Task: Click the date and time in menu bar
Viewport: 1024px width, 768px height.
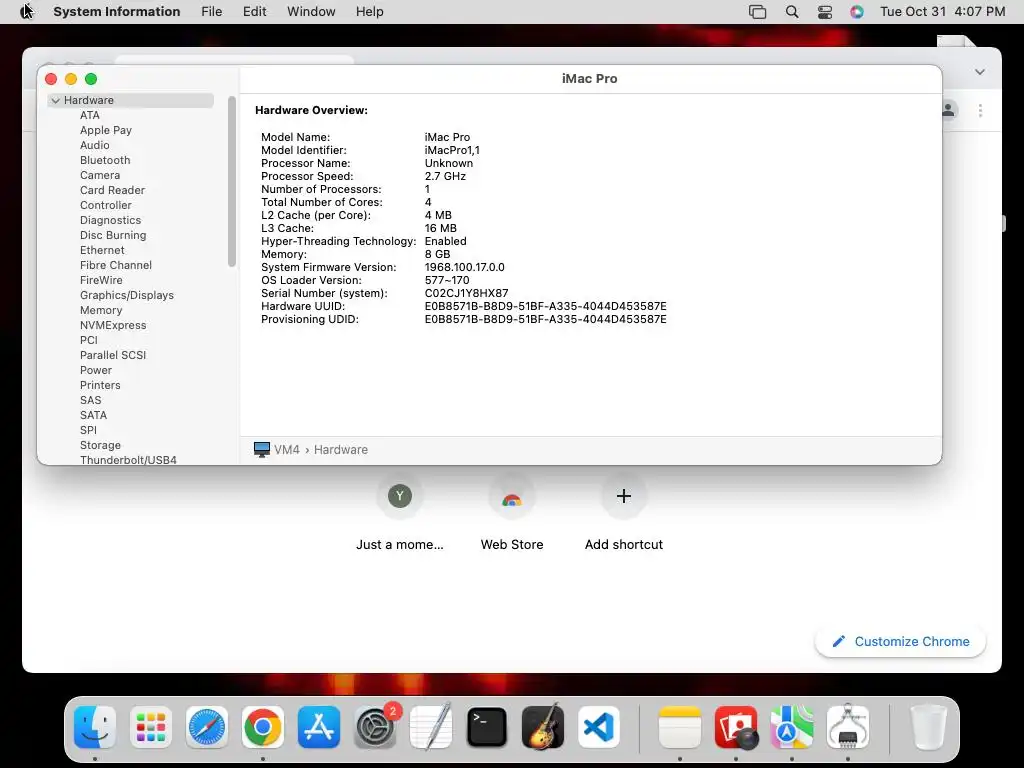Action: pos(942,12)
